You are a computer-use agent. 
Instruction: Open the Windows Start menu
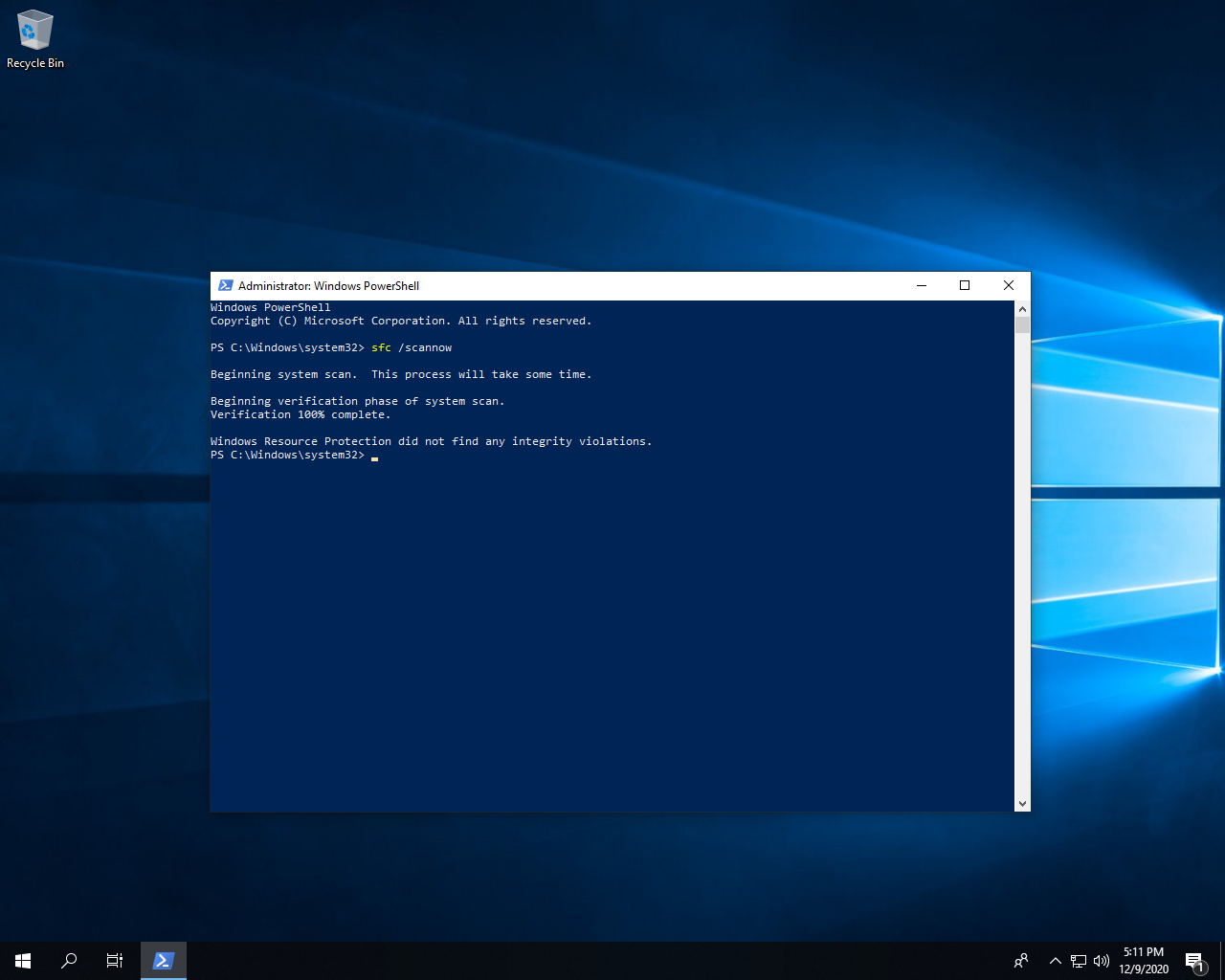click(23, 961)
